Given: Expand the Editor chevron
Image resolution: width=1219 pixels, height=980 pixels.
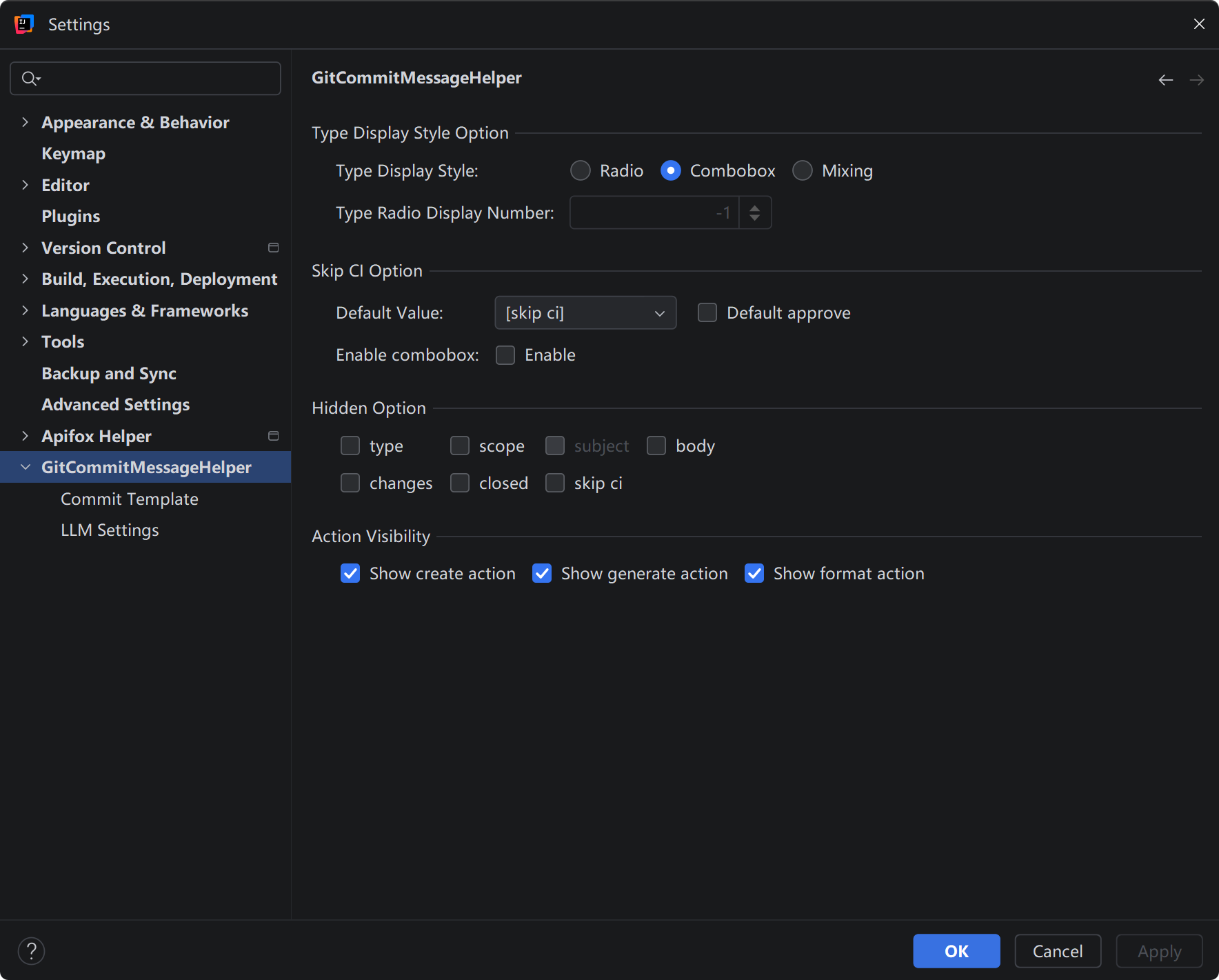Looking at the screenshot, I should click(26, 185).
